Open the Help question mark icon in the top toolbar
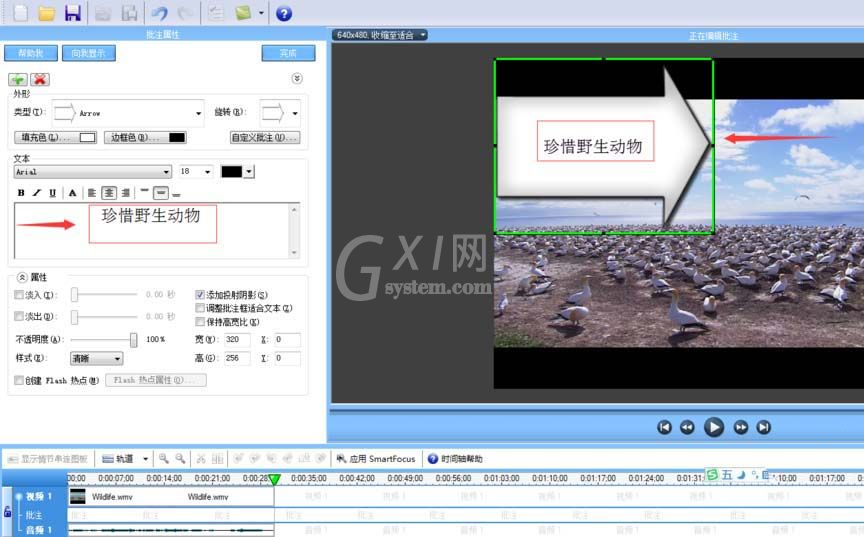The width and height of the screenshot is (864, 537). pos(284,13)
